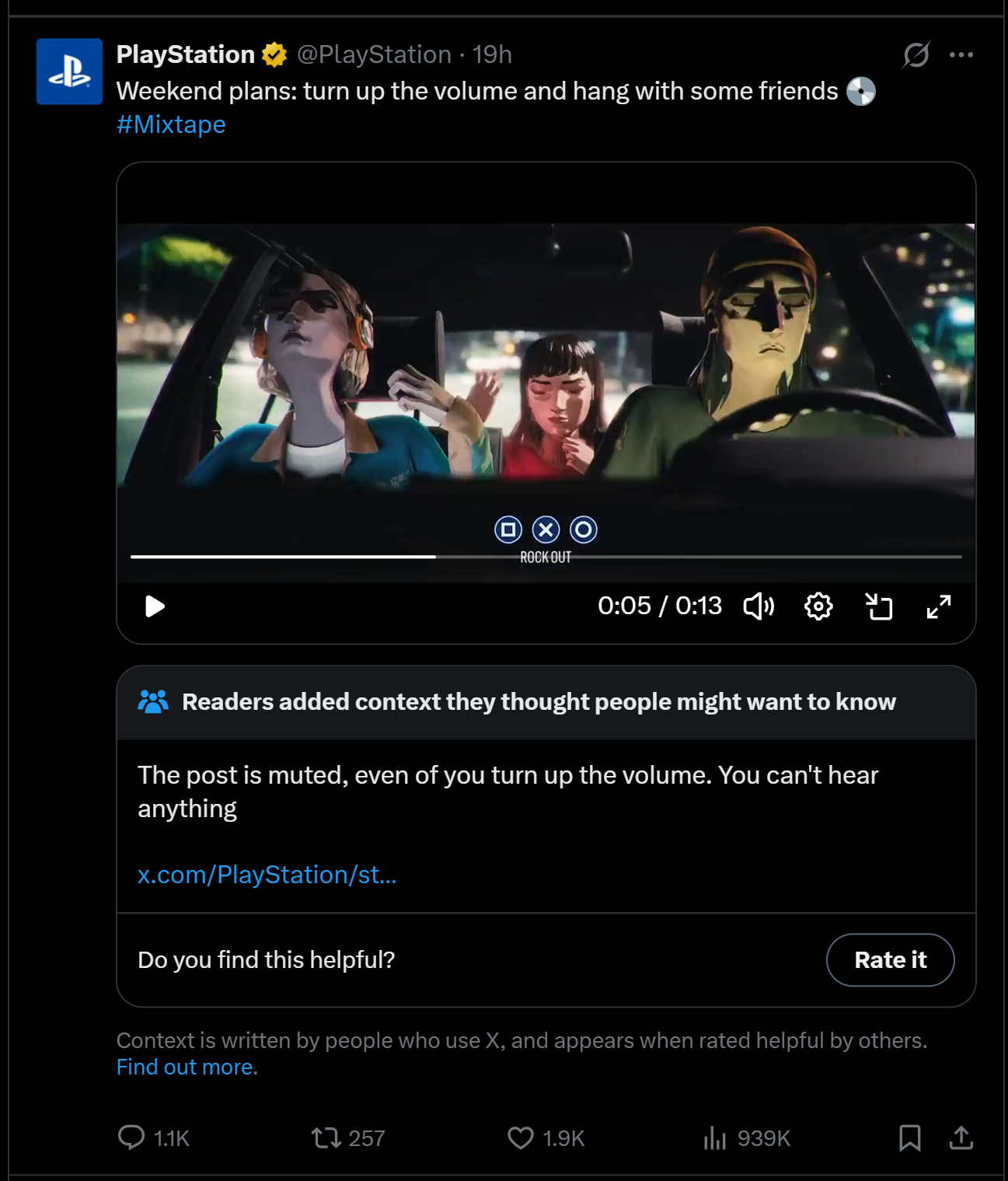This screenshot has height=1181, width=1008.
Task: Reply to the post with the comment icon
Action: (x=131, y=1137)
